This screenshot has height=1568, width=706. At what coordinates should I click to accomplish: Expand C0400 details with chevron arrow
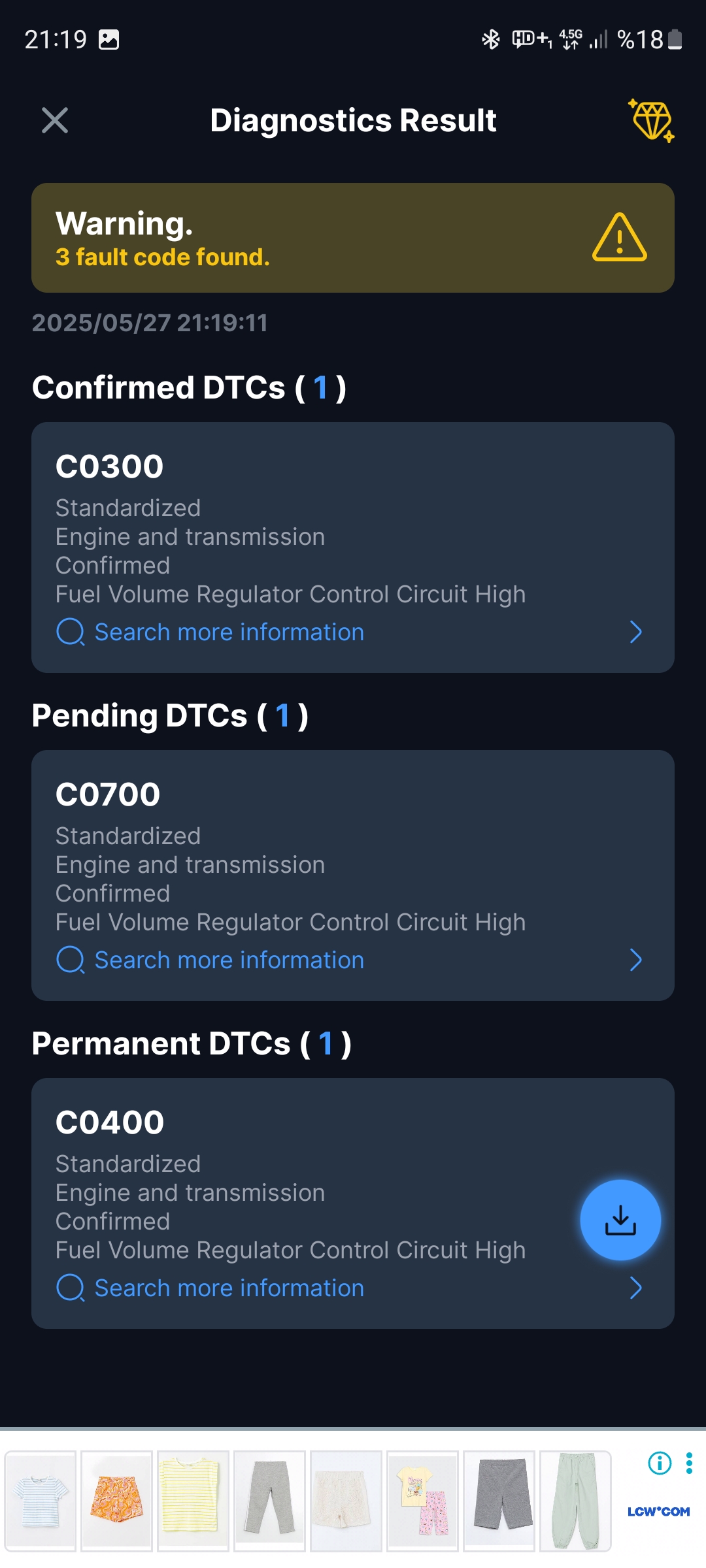tap(635, 1288)
